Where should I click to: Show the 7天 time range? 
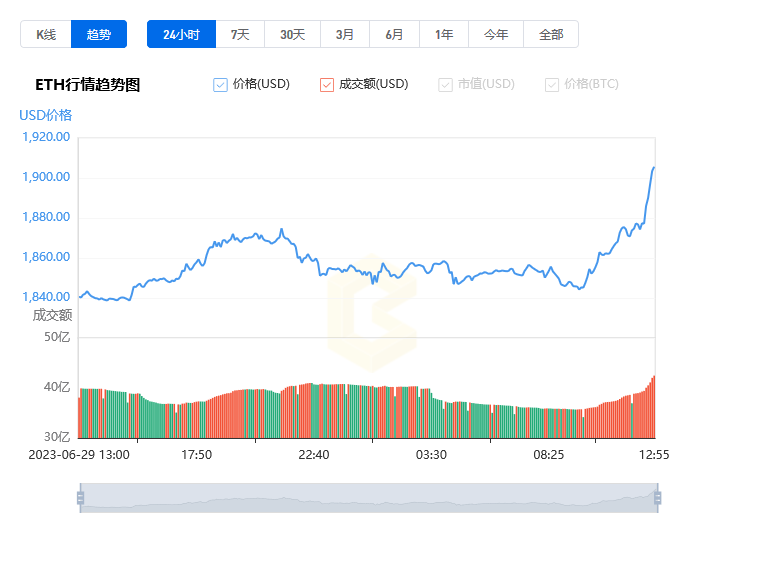point(240,34)
